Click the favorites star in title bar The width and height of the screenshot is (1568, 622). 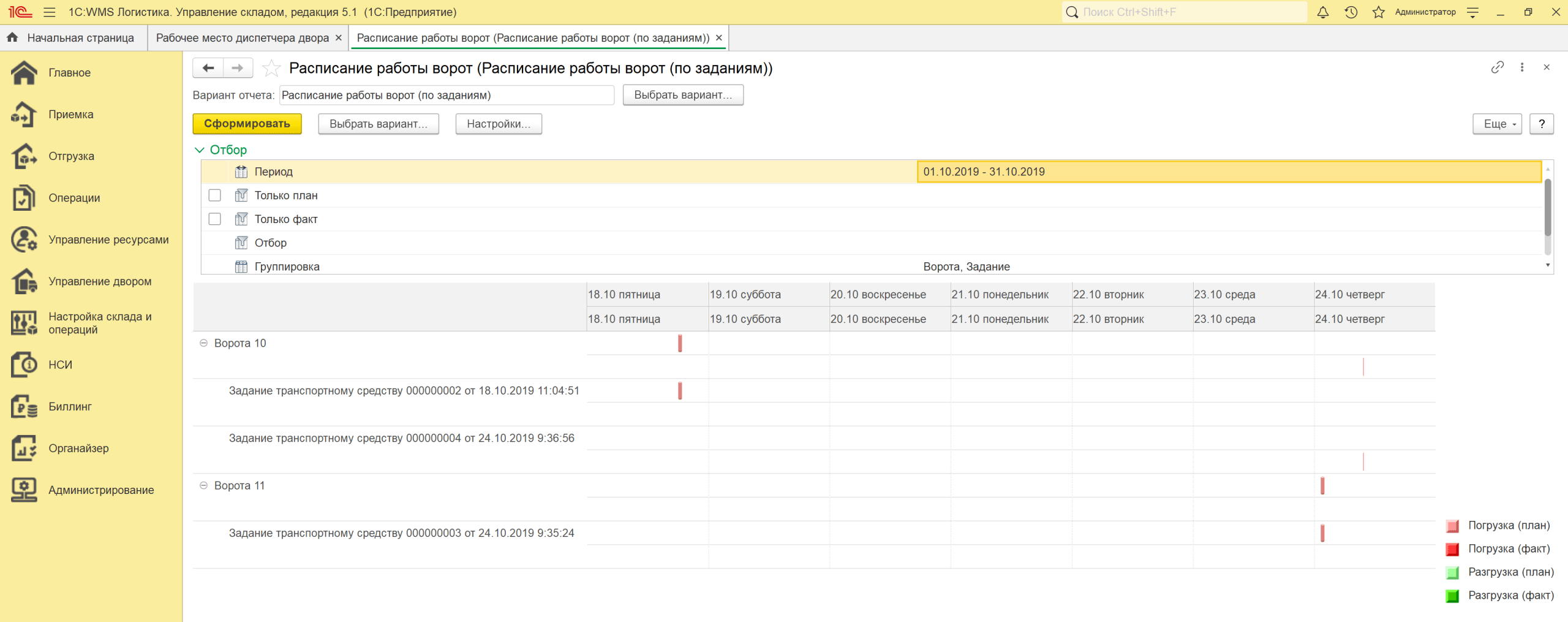pos(1378,12)
